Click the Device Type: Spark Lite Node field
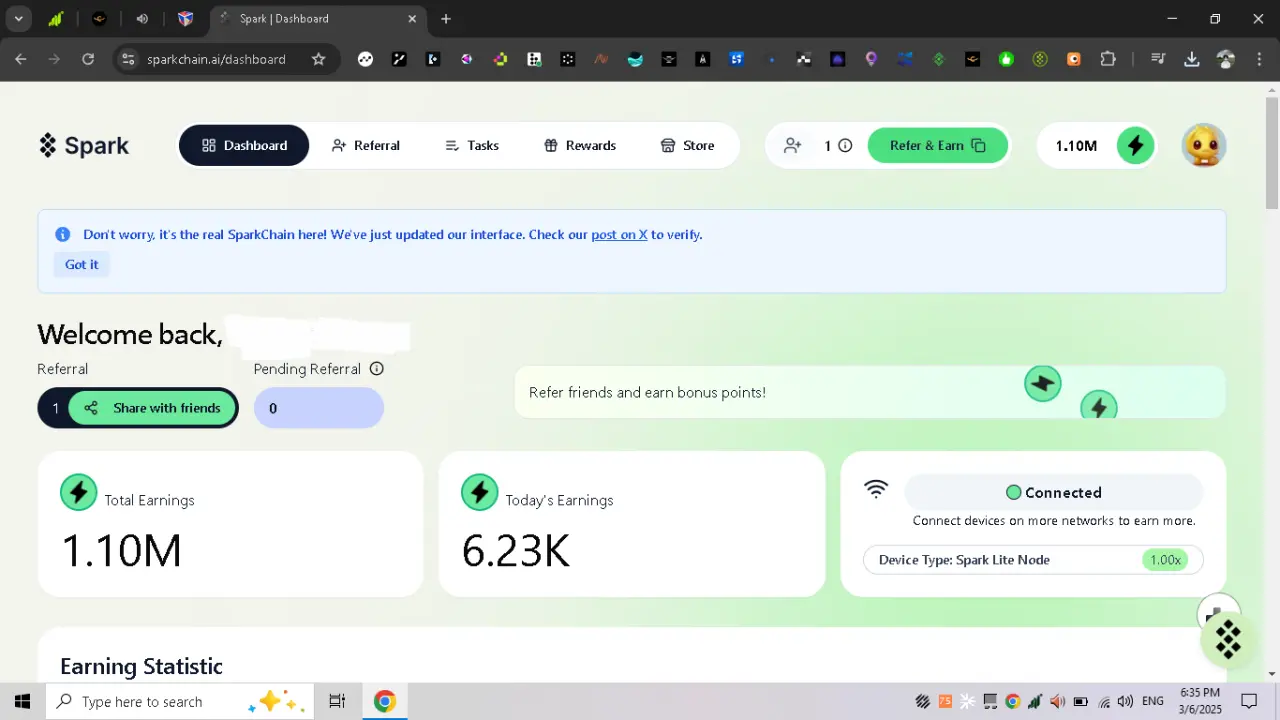 pyautogui.click(x=1033, y=560)
